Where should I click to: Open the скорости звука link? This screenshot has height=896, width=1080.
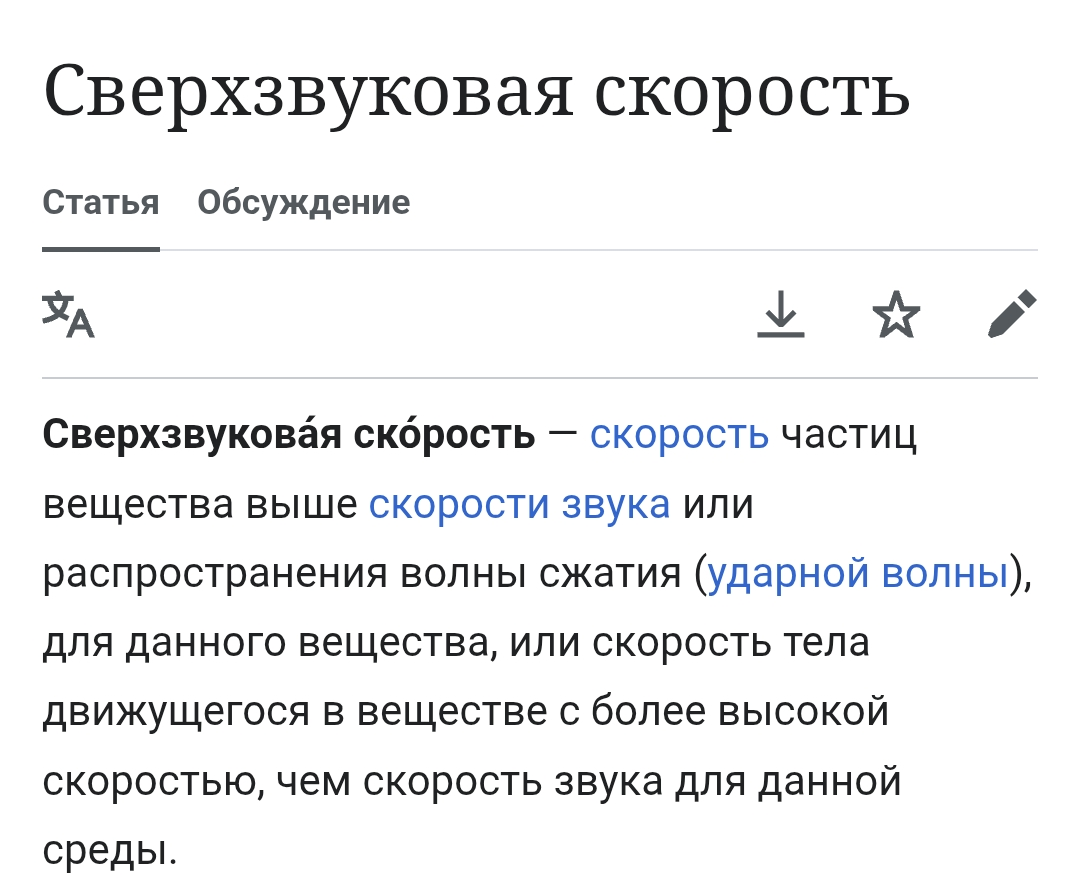519,503
